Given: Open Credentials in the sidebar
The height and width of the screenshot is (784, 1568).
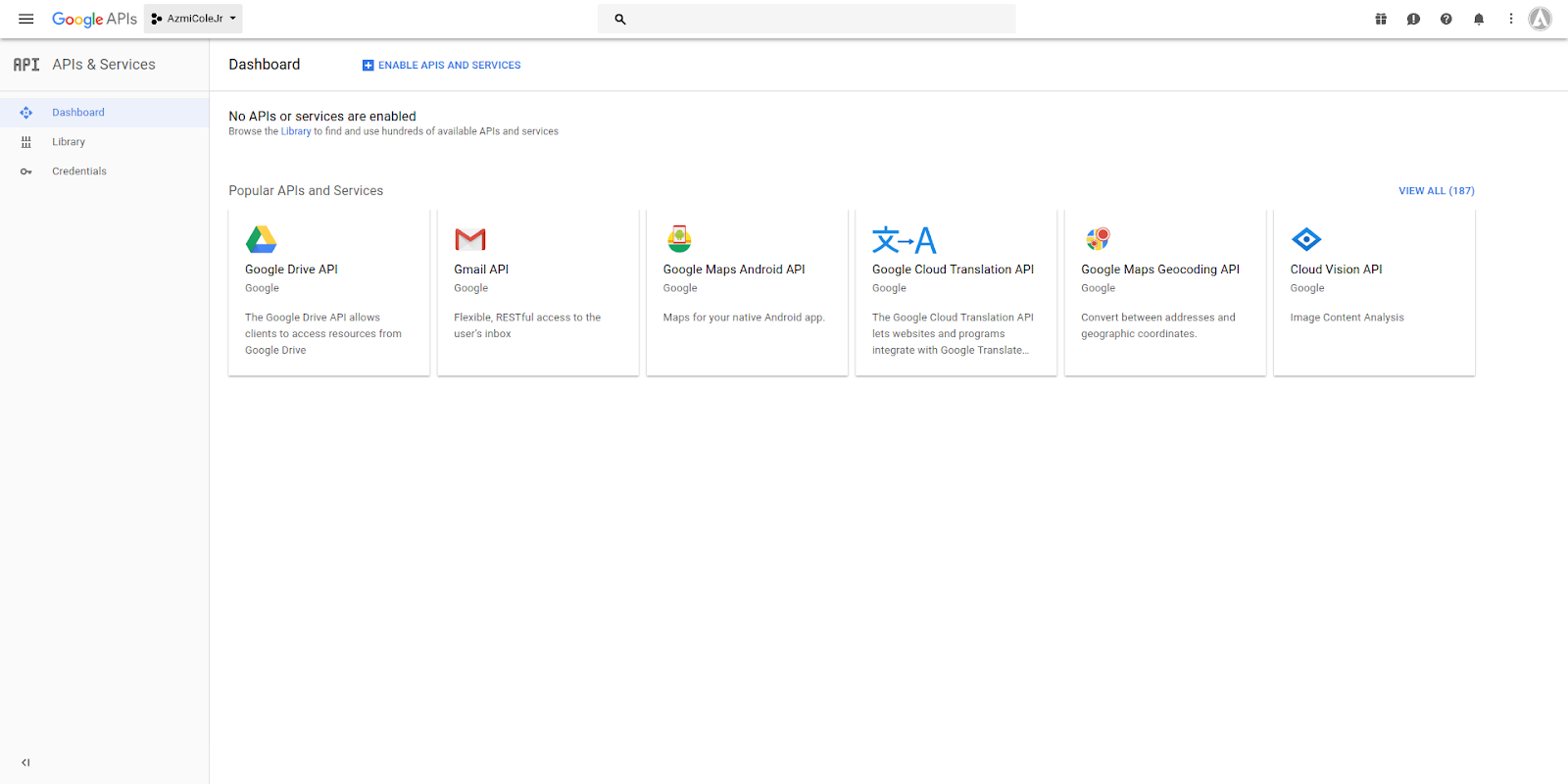Looking at the screenshot, I should (x=79, y=171).
